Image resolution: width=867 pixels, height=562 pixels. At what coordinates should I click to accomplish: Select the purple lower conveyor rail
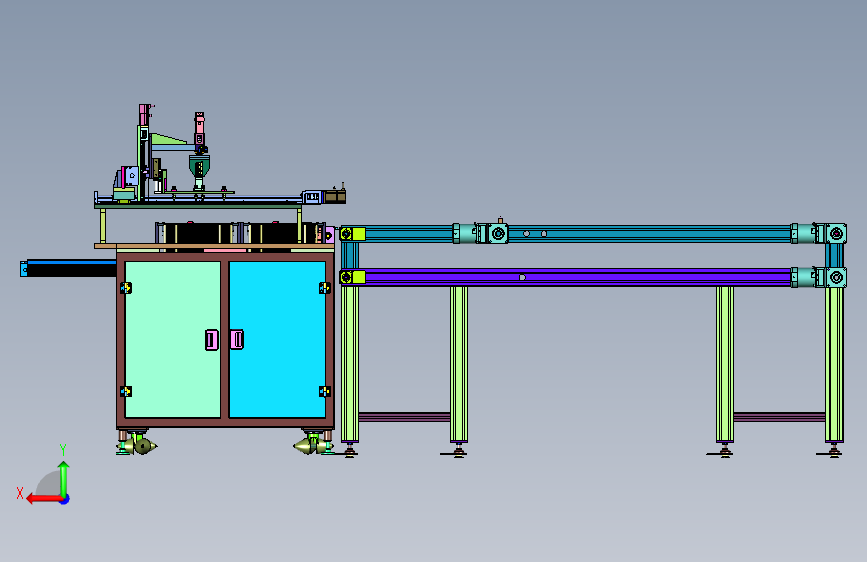click(578, 277)
